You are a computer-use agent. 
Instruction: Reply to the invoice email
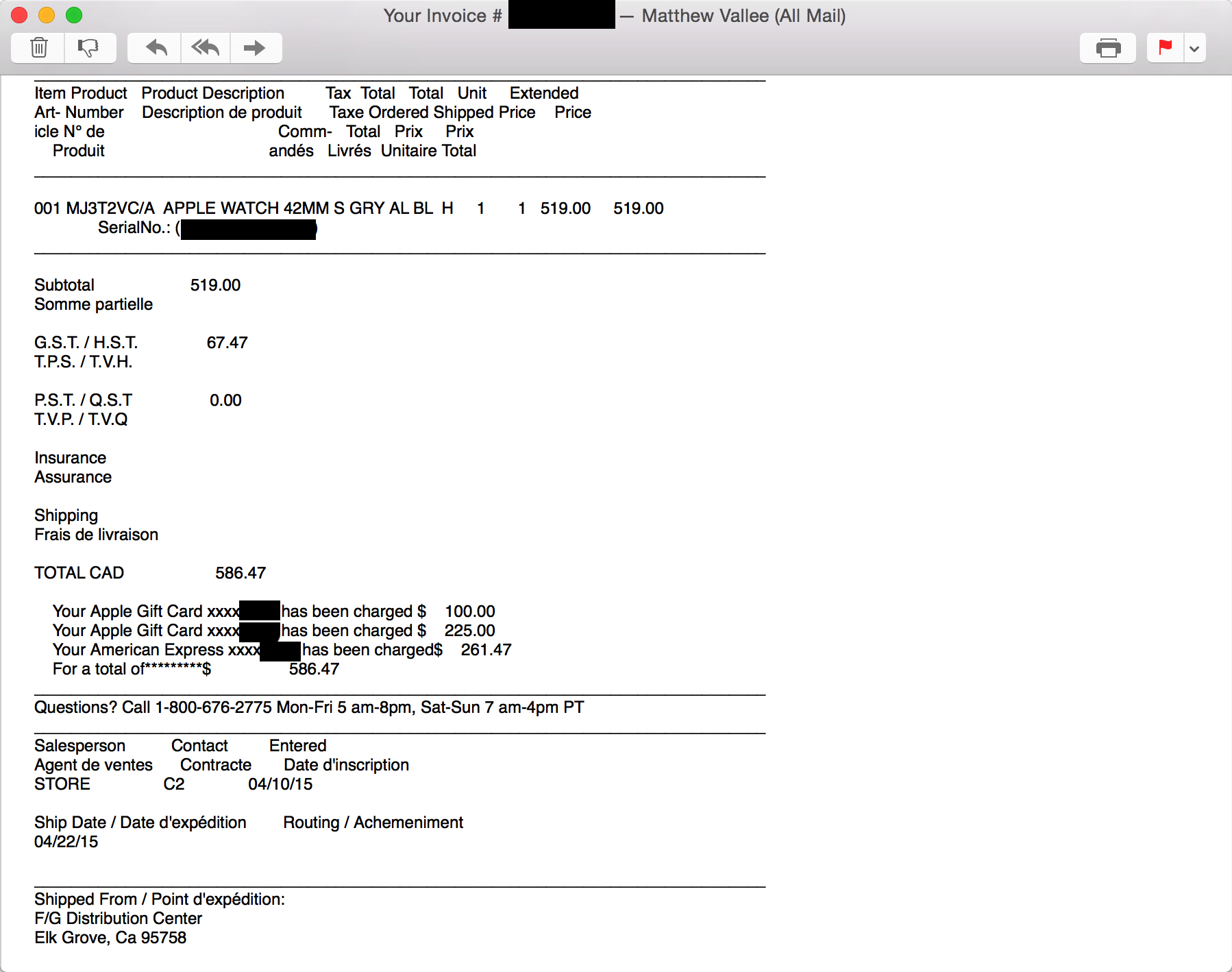156,48
